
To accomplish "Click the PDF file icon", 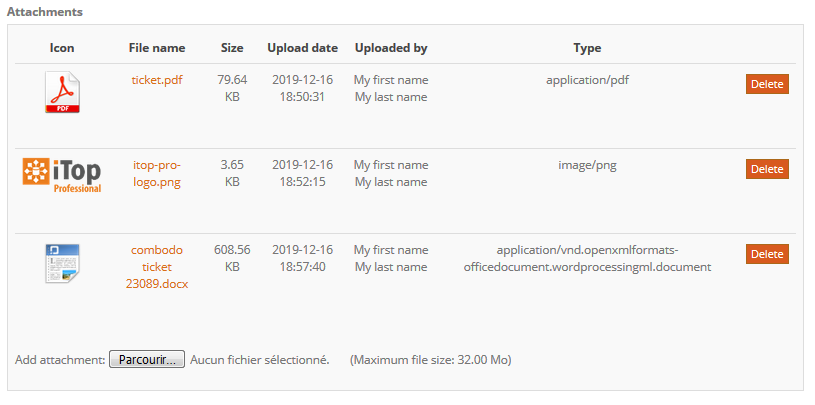I will tap(62, 92).
